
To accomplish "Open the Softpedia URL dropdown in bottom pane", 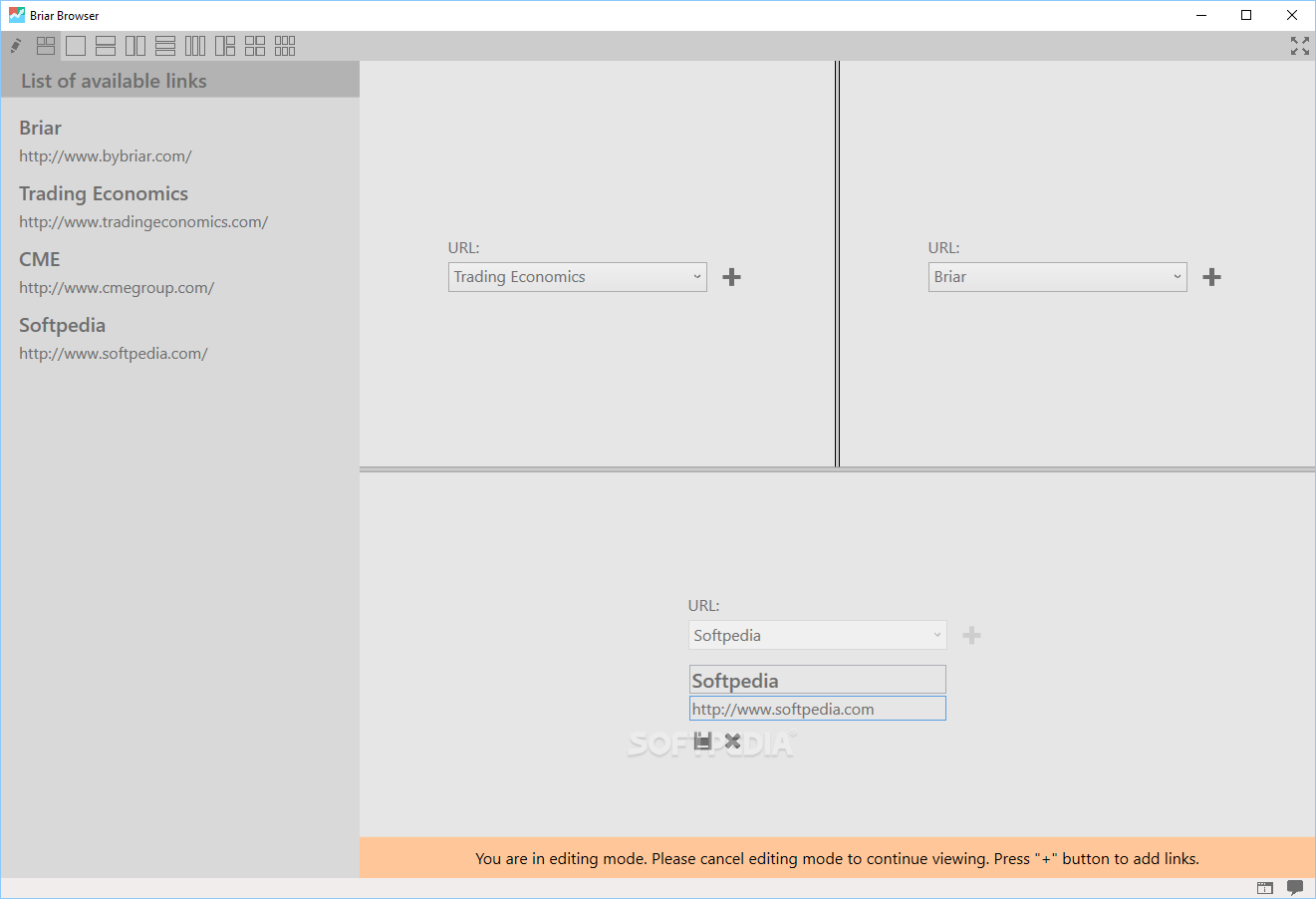I will [818, 635].
